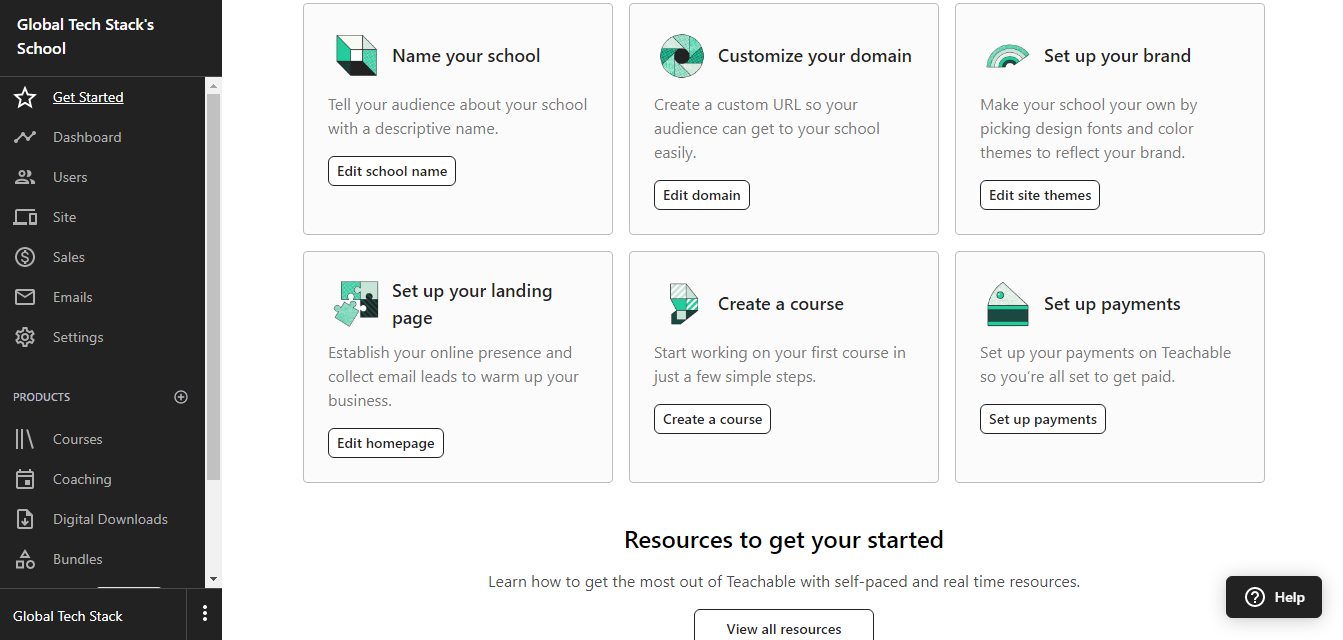This screenshot has width=1343, height=640.
Task: Open Emails via the envelope icon
Action: pos(25,297)
